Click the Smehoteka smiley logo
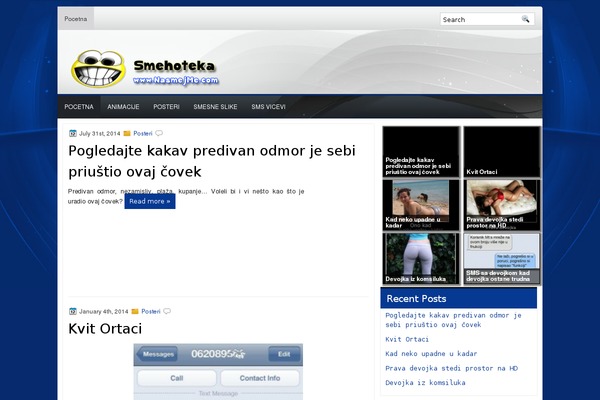This screenshot has width=600, height=400. 98,69
